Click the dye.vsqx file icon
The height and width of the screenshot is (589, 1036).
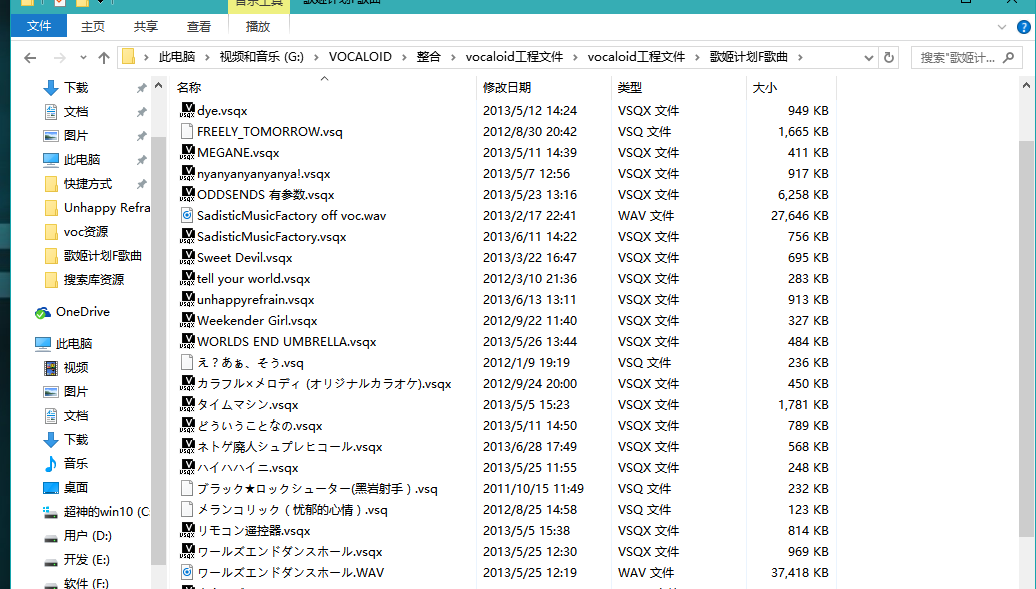(187, 110)
